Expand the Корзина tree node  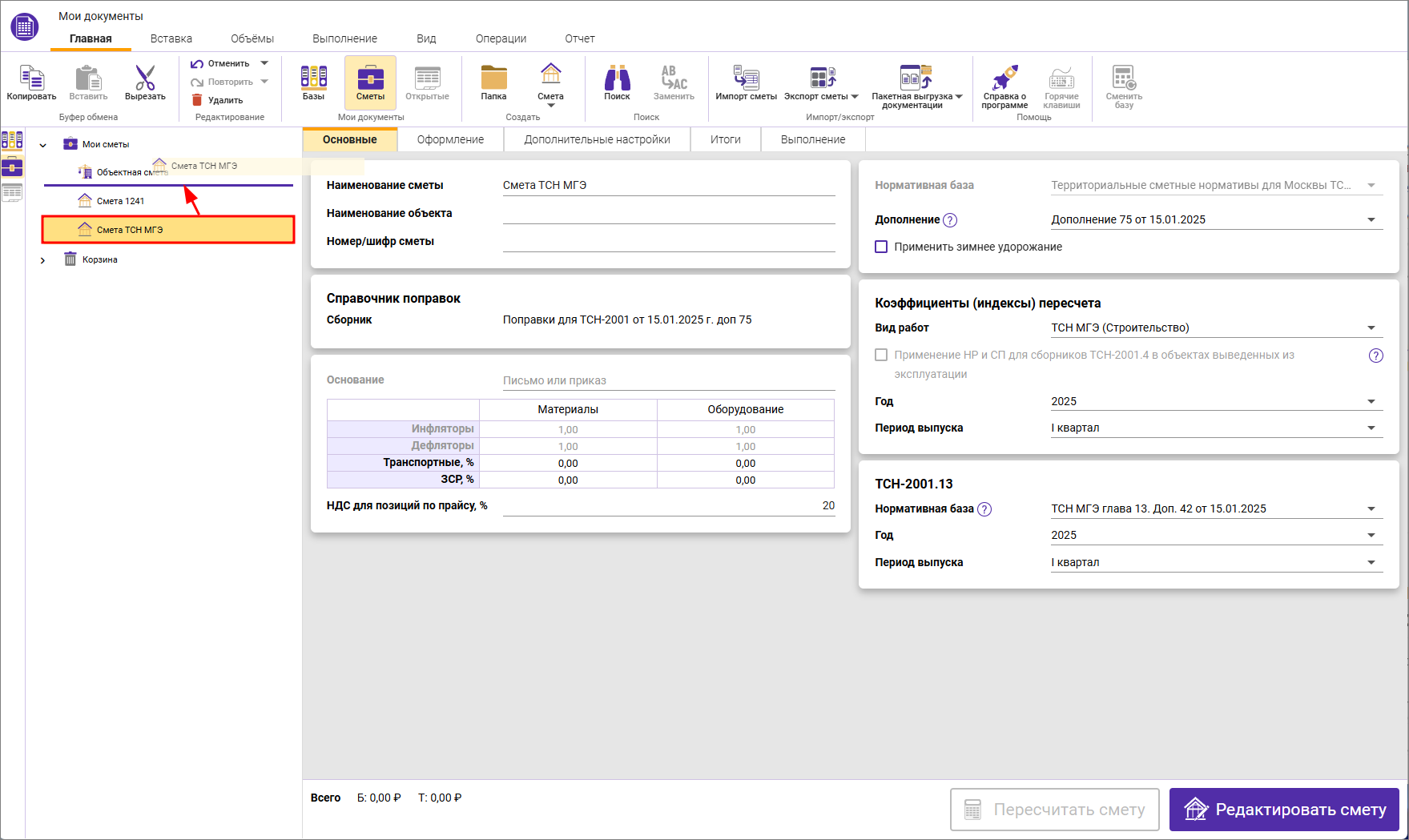(43, 260)
